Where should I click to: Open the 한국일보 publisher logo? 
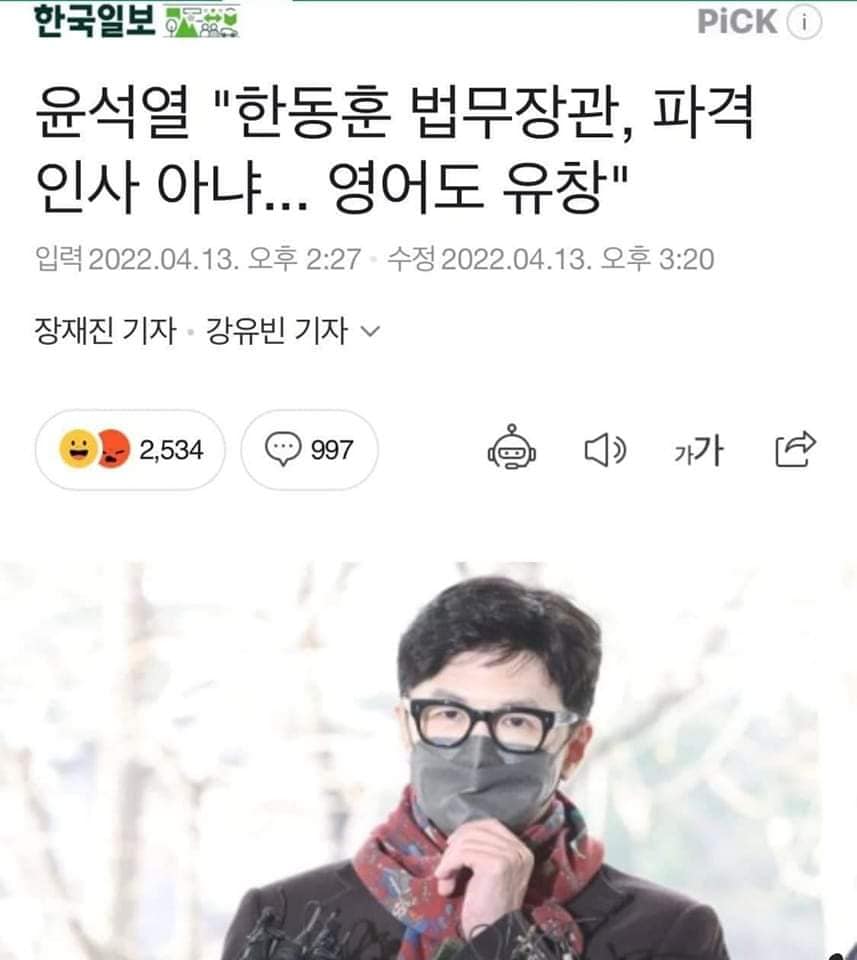click(95, 21)
